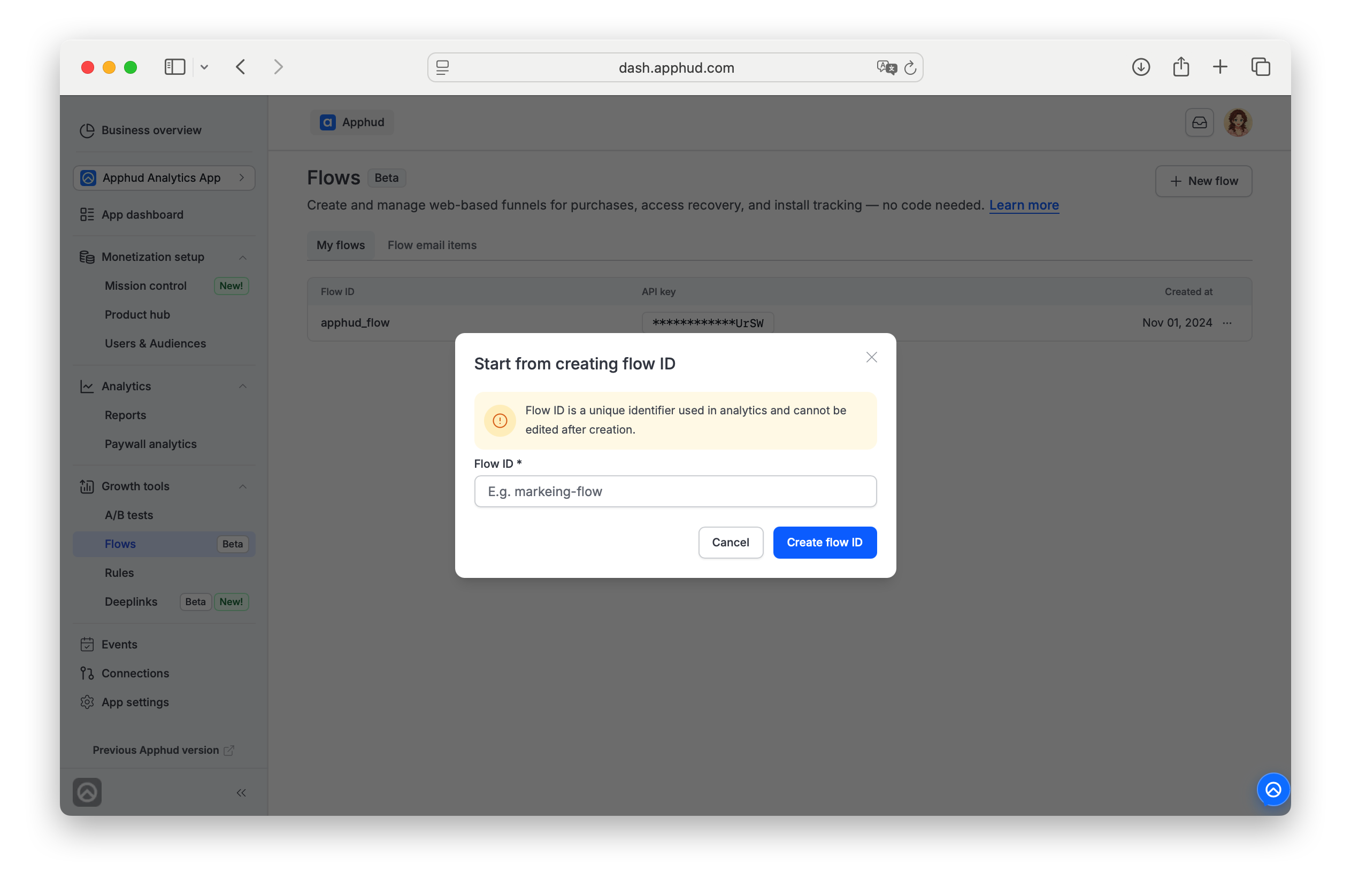Screen dimensions: 1351x896
Task: Click the Connections branch icon
Action: click(87, 673)
